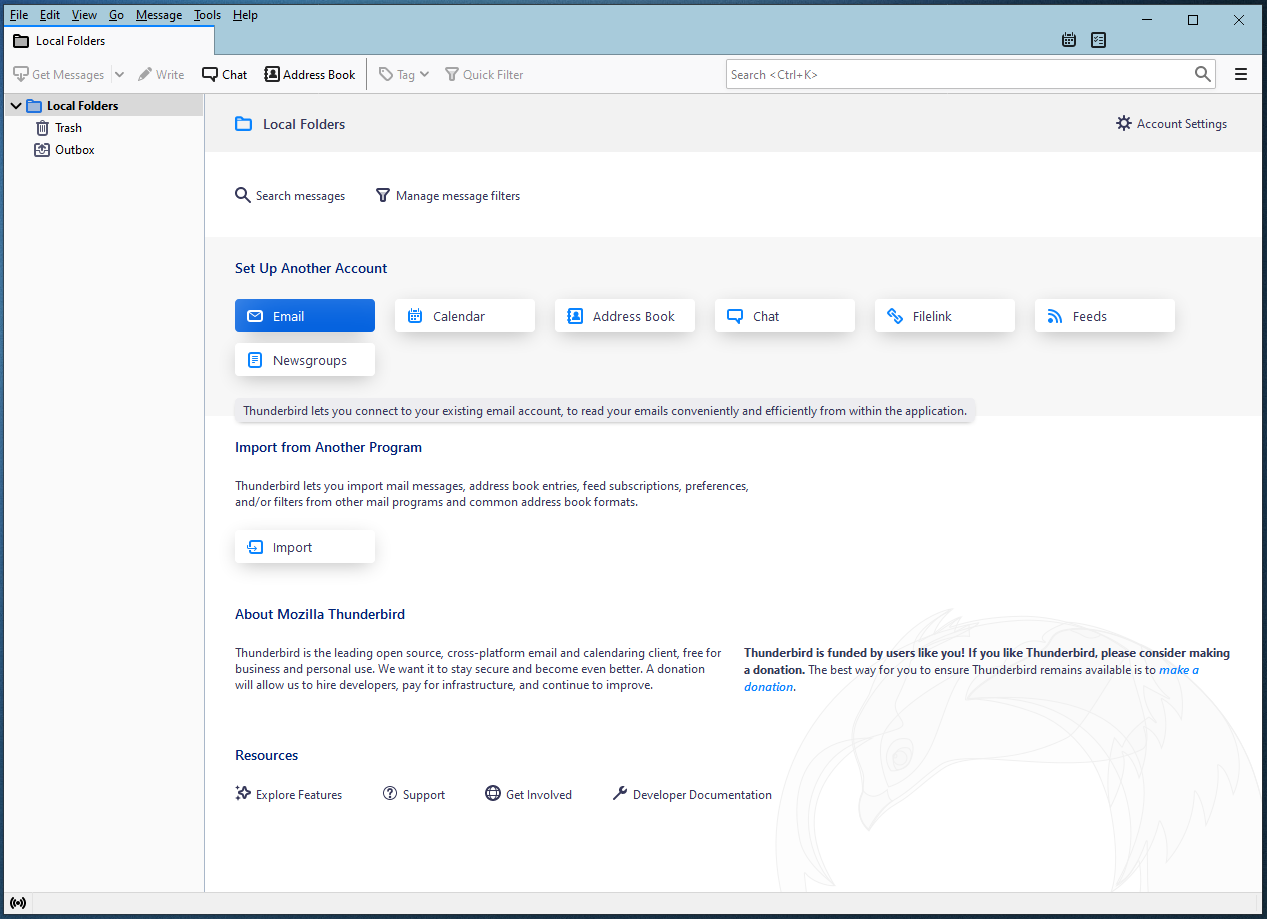The image size is (1267, 919).
Task: Click the online status icon in the status bar
Action: coord(18,903)
